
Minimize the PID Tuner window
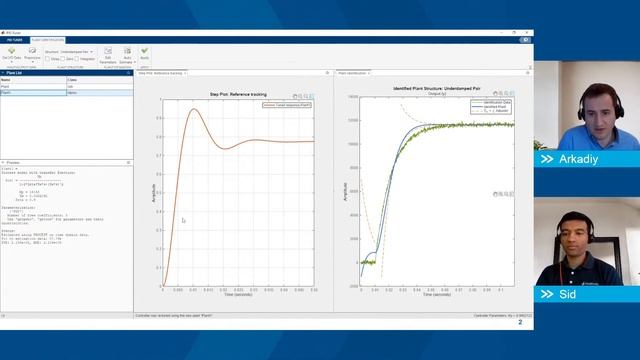pos(502,32)
